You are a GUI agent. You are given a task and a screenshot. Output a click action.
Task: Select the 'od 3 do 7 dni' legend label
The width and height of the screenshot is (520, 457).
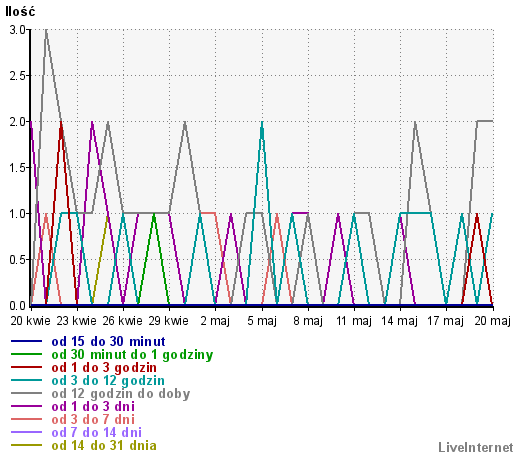[x=93, y=420]
